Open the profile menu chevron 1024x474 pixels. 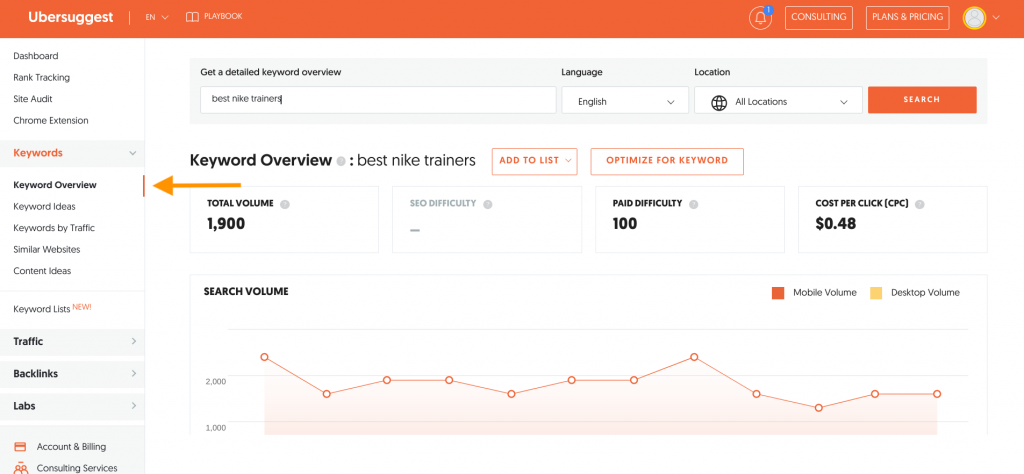[996, 18]
